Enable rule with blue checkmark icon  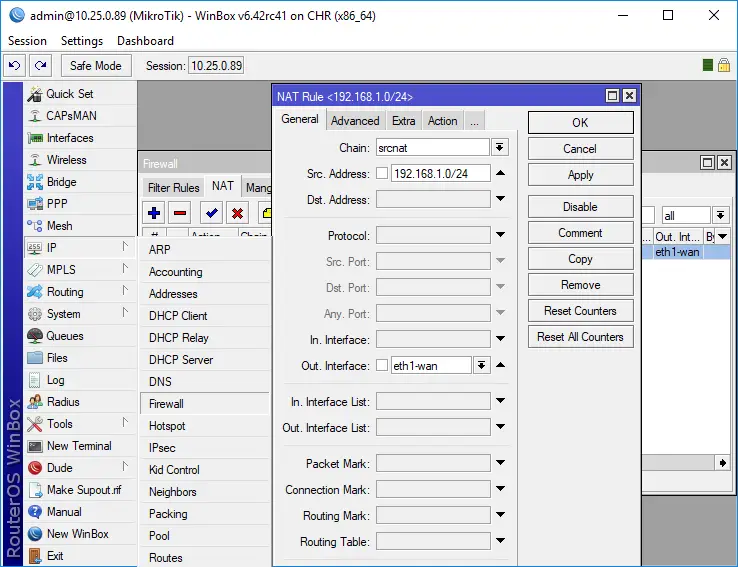coord(211,213)
